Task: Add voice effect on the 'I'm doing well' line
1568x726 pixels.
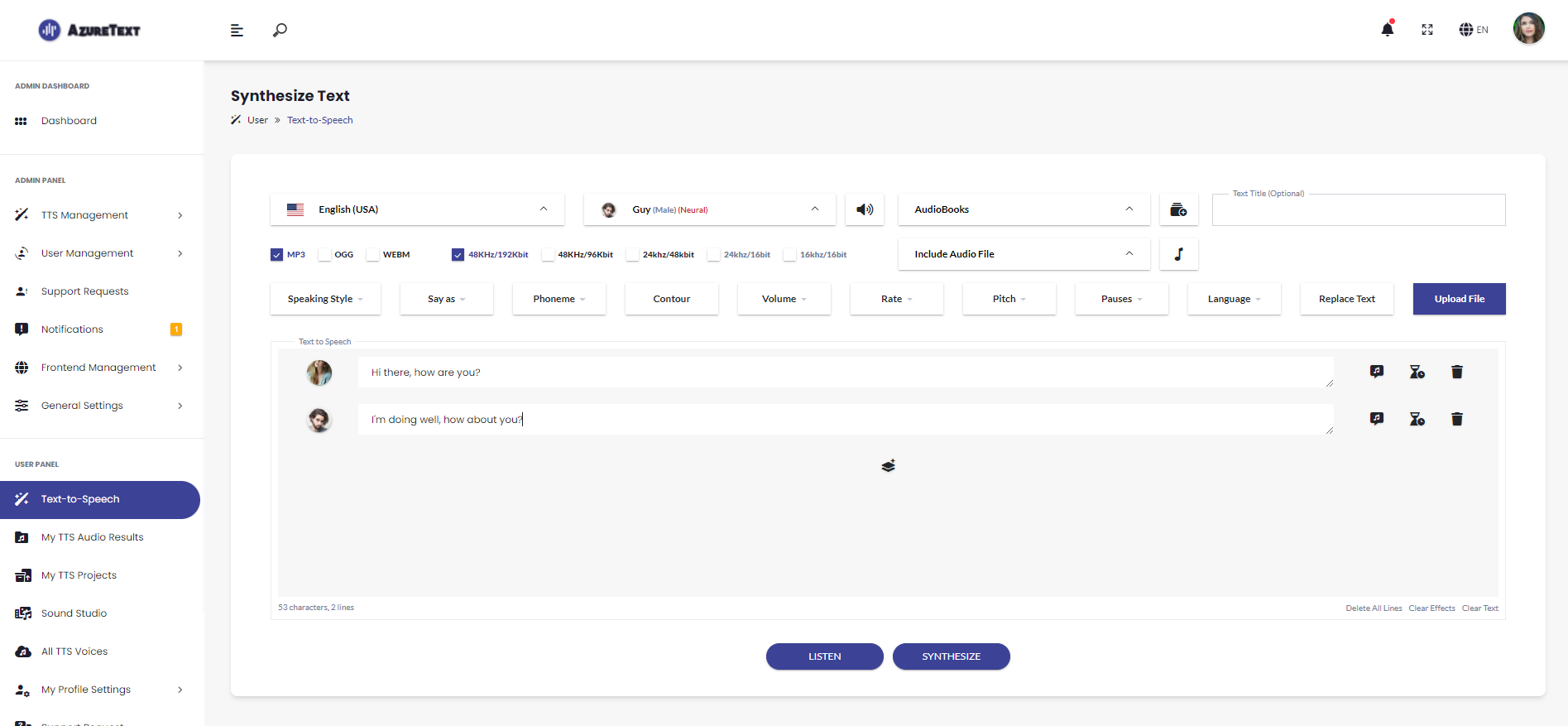Action: coord(1377,419)
